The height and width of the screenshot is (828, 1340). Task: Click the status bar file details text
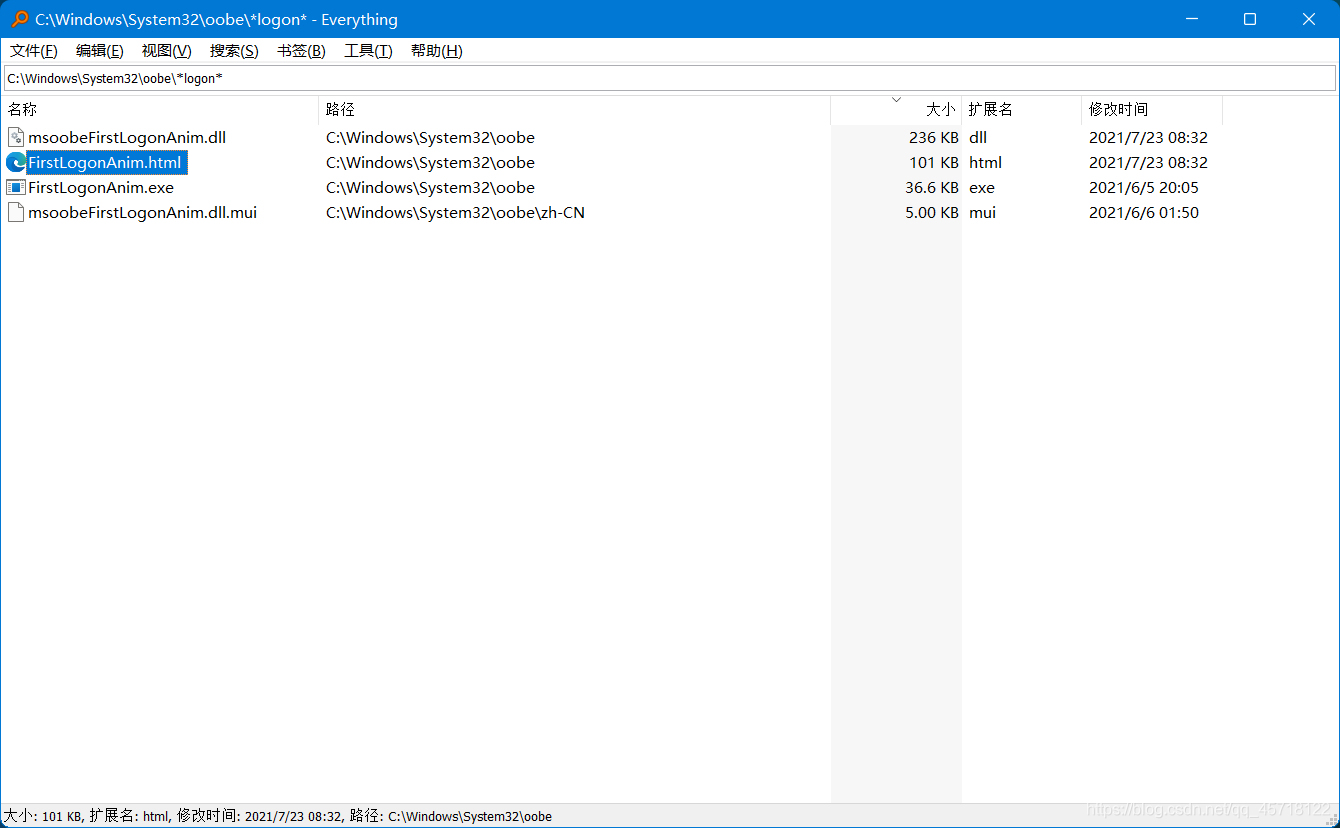(x=278, y=816)
